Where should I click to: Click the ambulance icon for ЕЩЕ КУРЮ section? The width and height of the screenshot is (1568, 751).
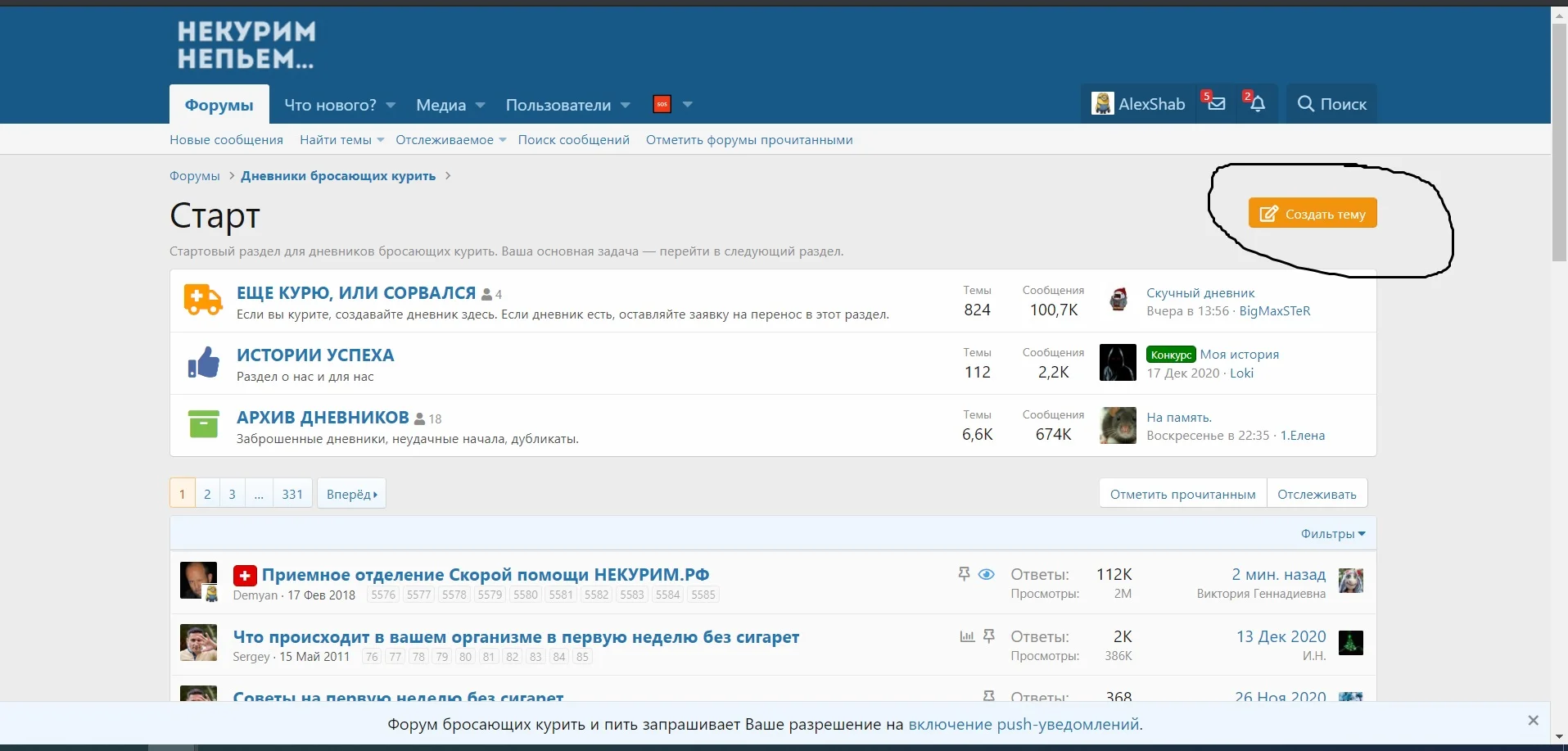click(203, 301)
